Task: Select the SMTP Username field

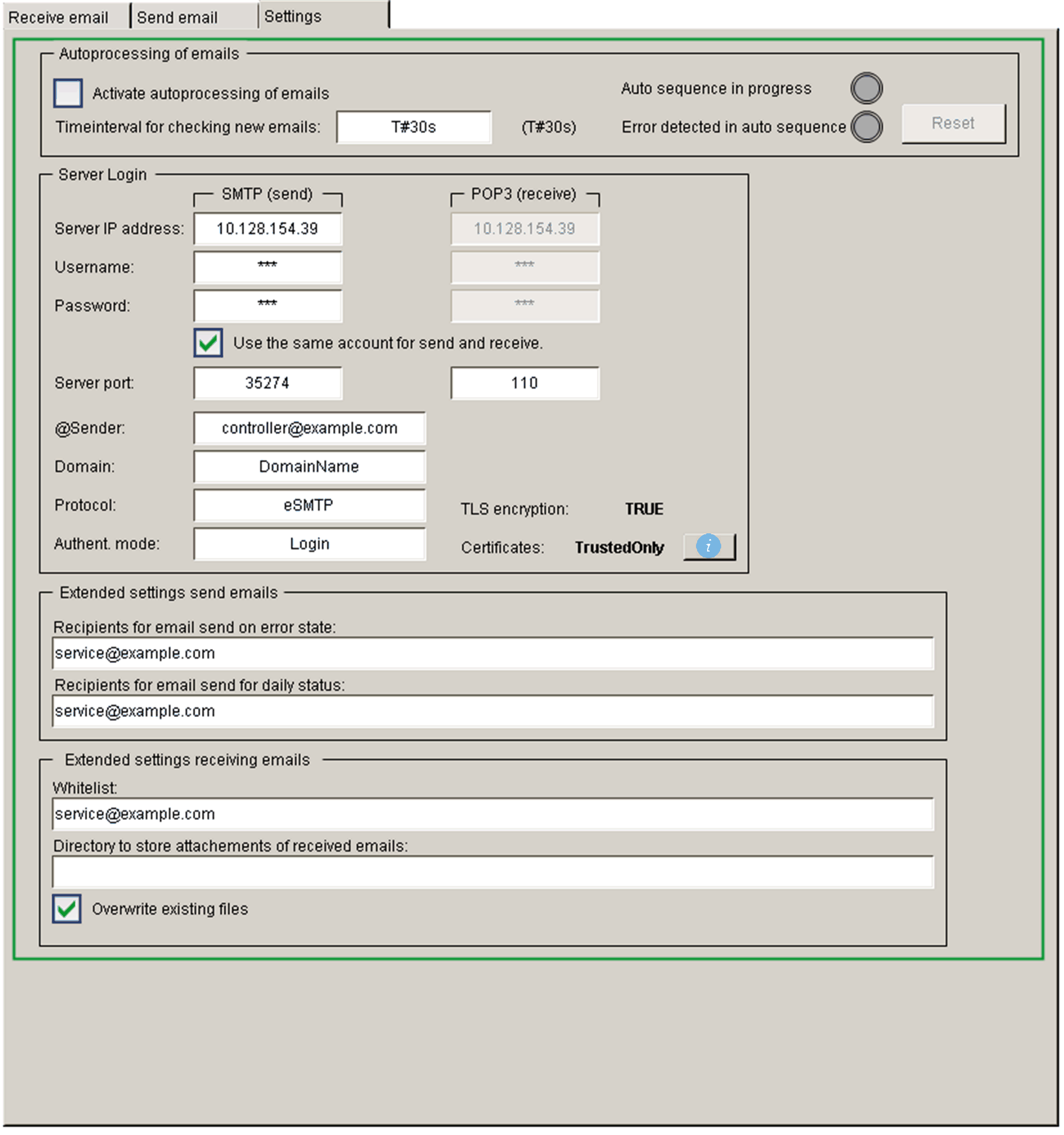Action: coord(268,268)
